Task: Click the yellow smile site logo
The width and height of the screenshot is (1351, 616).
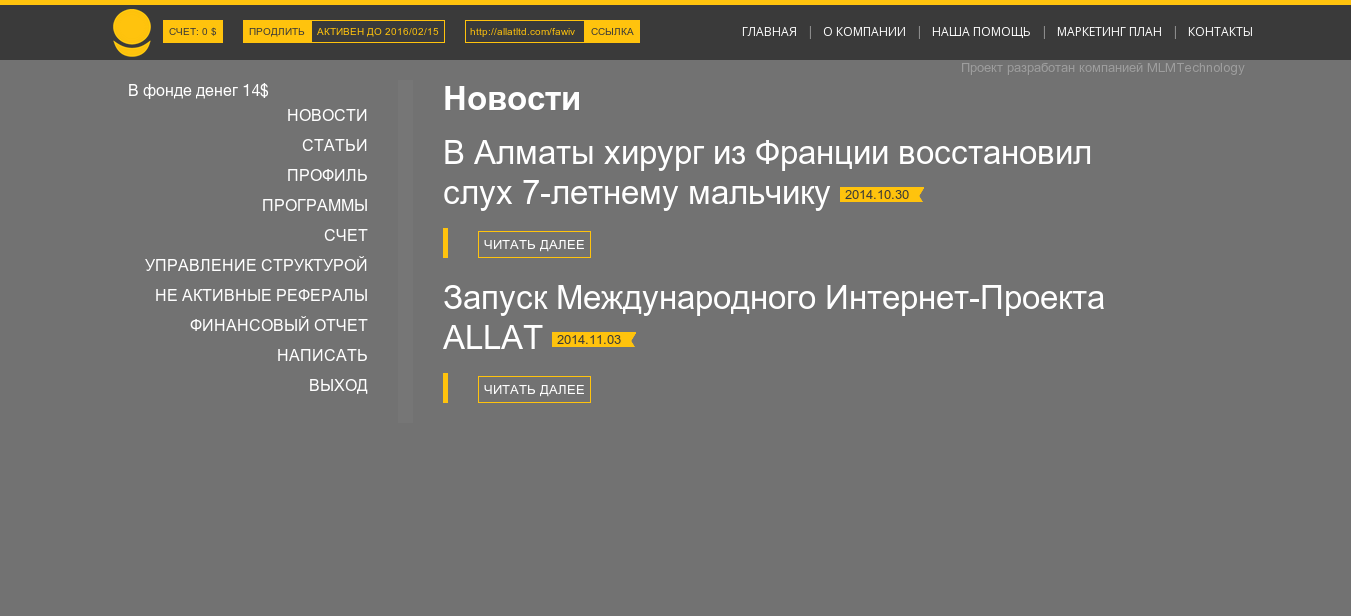Action: [x=132, y=33]
